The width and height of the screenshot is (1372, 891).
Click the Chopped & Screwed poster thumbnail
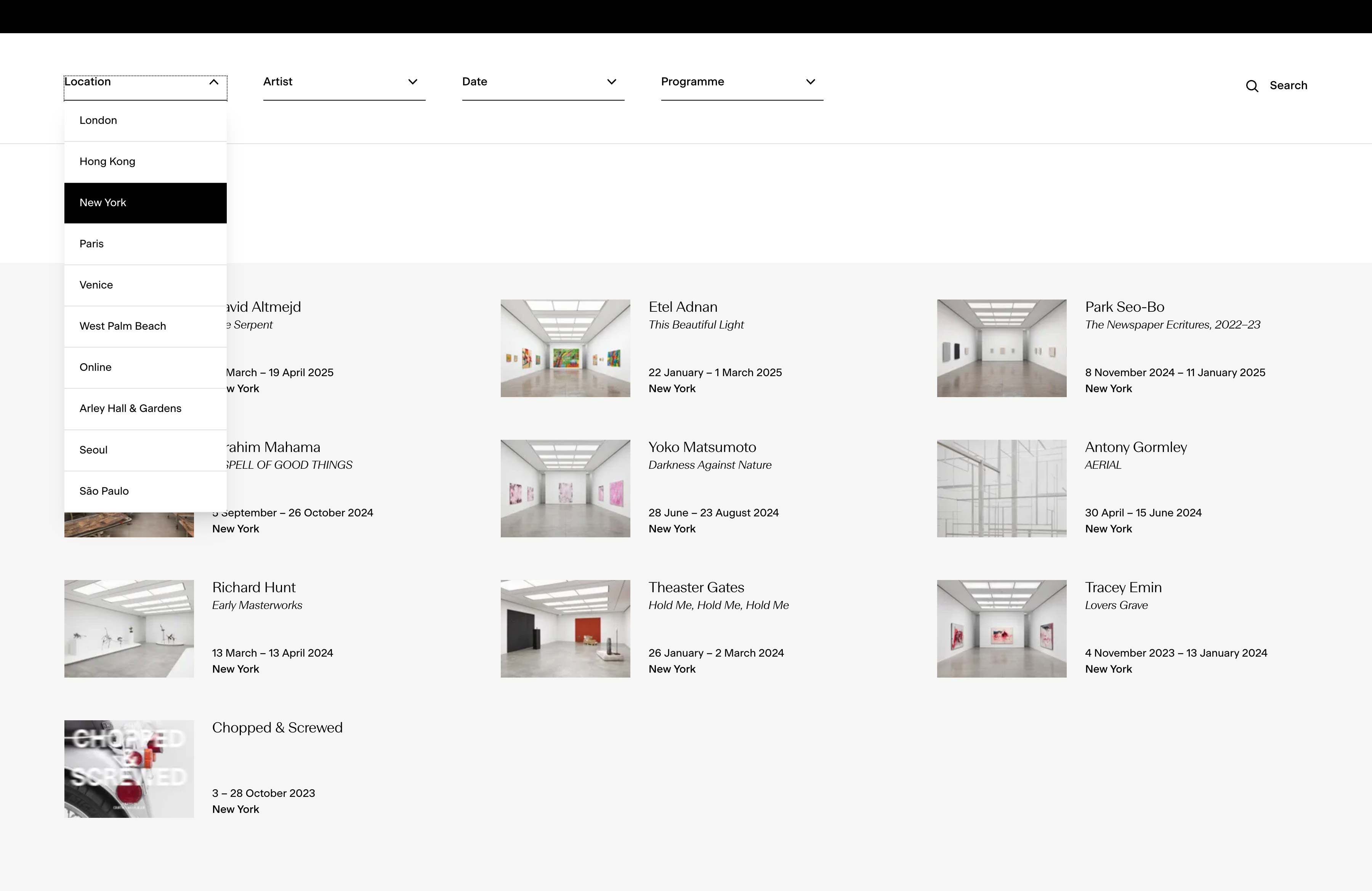point(128,768)
